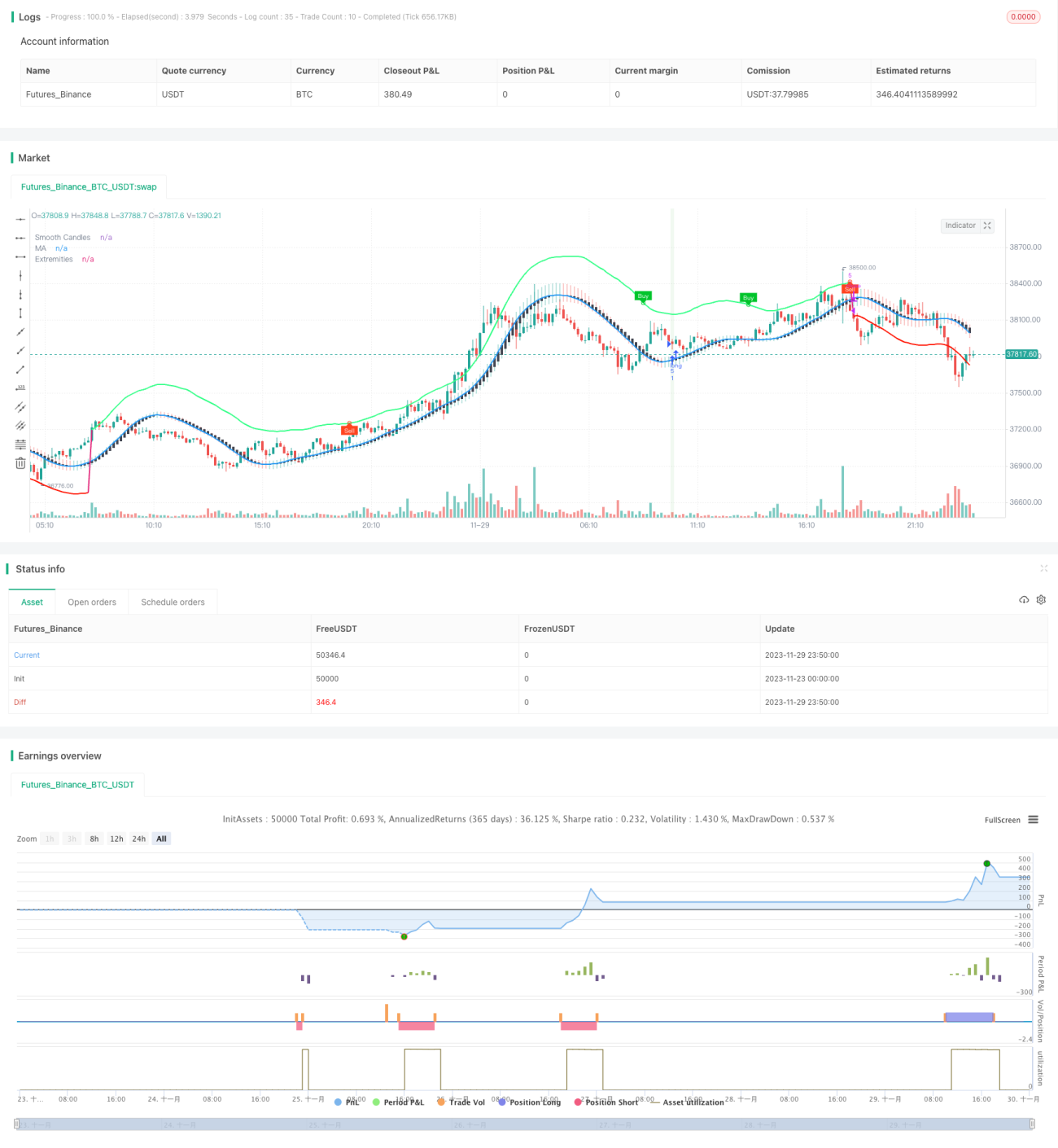Open the earnings chart hamburger menu
This screenshot has width=1058, height=1148.
[1033, 820]
